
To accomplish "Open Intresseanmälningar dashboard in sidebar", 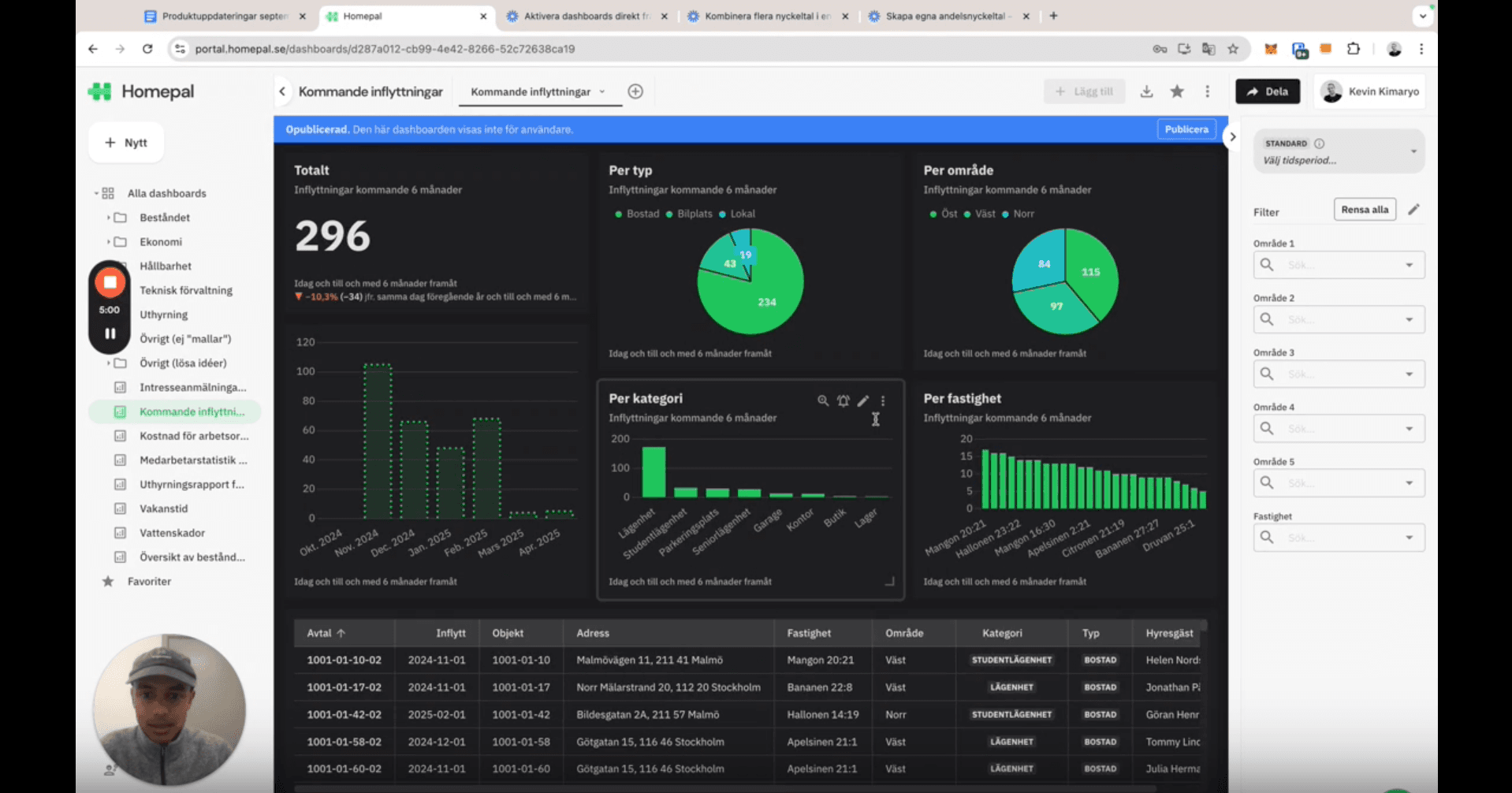I will tap(192, 387).
